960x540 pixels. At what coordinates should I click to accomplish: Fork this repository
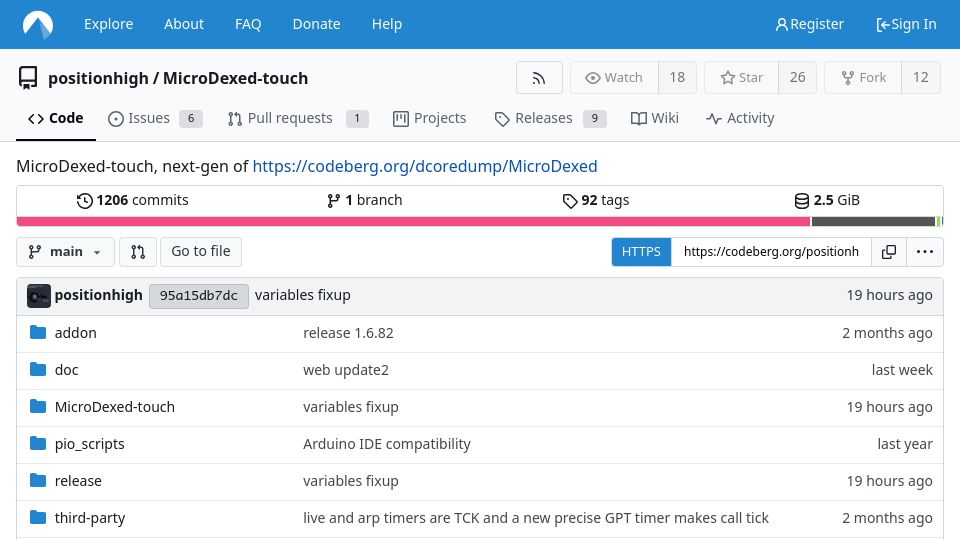coord(863,78)
